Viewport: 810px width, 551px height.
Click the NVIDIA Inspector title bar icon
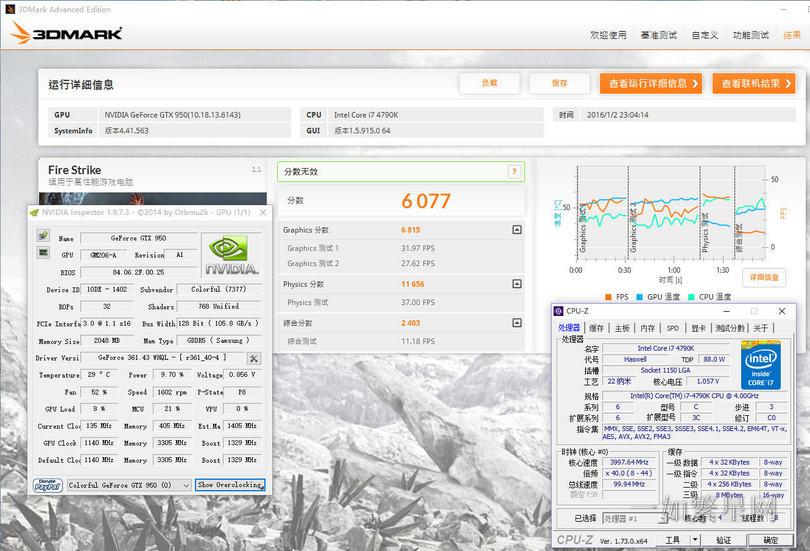(34, 212)
